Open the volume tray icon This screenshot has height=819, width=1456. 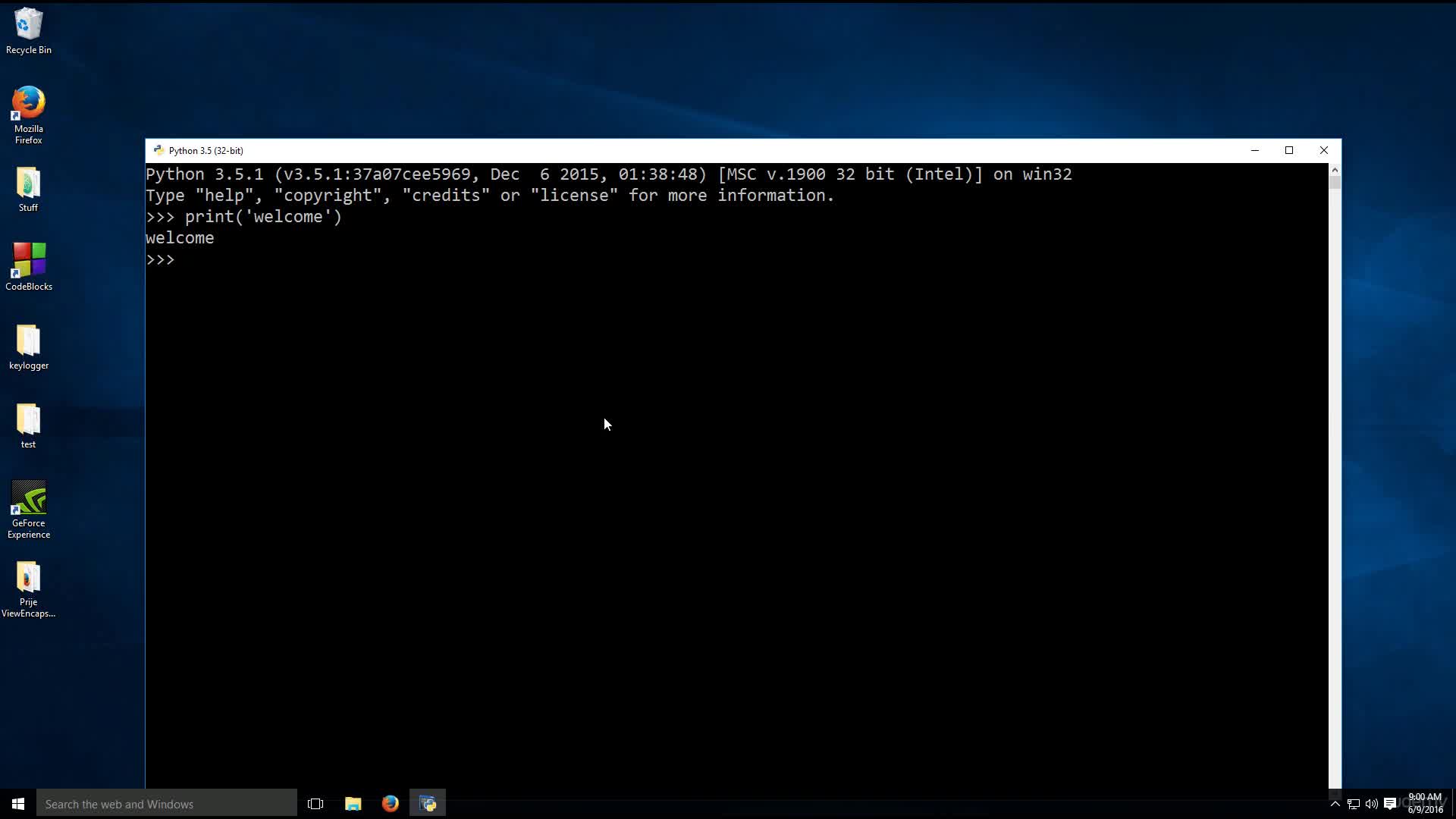coord(1372,804)
